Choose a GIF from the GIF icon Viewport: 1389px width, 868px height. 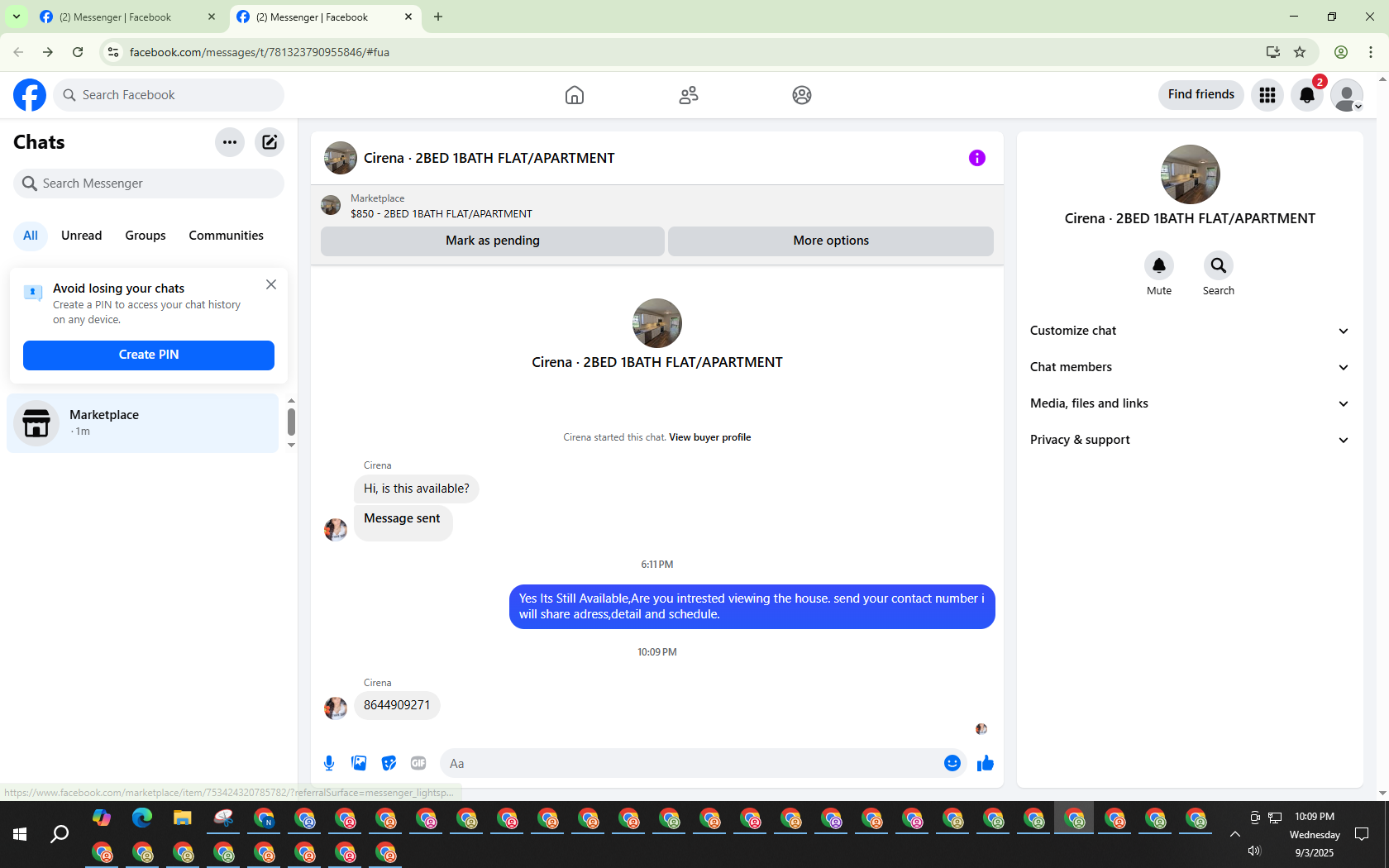click(418, 763)
